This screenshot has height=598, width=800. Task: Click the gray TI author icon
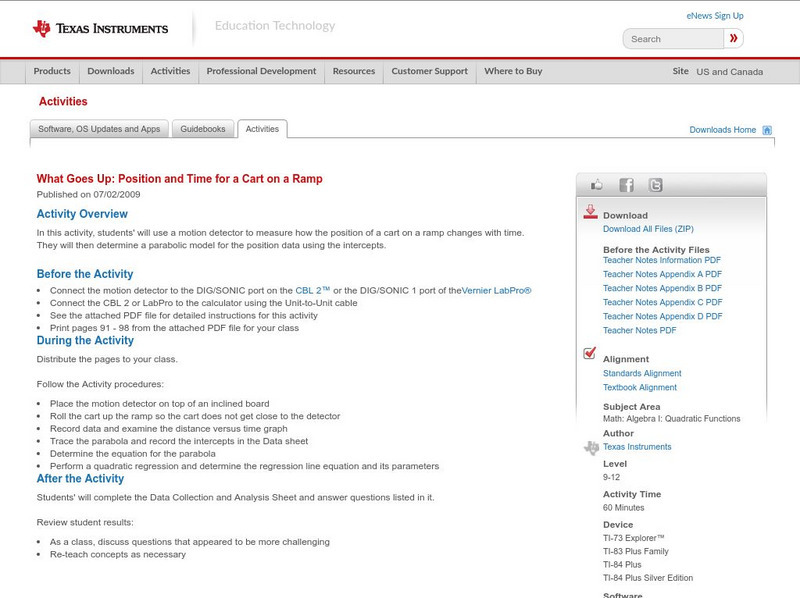point(591,447)
